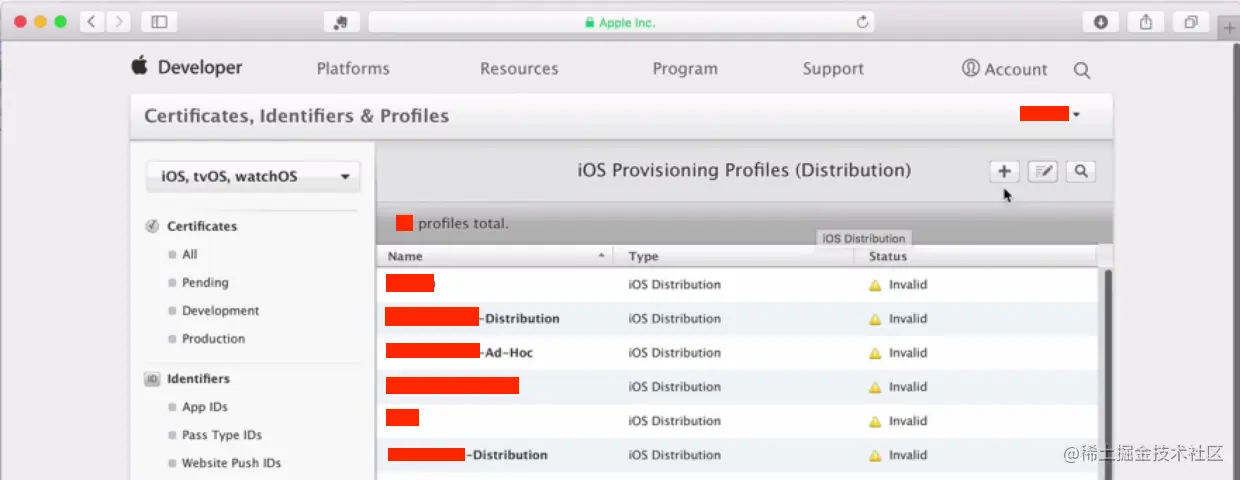1240x480 pixels.
Task: Show All certificates
Action: pyautogui.click(x=189, y=255)
